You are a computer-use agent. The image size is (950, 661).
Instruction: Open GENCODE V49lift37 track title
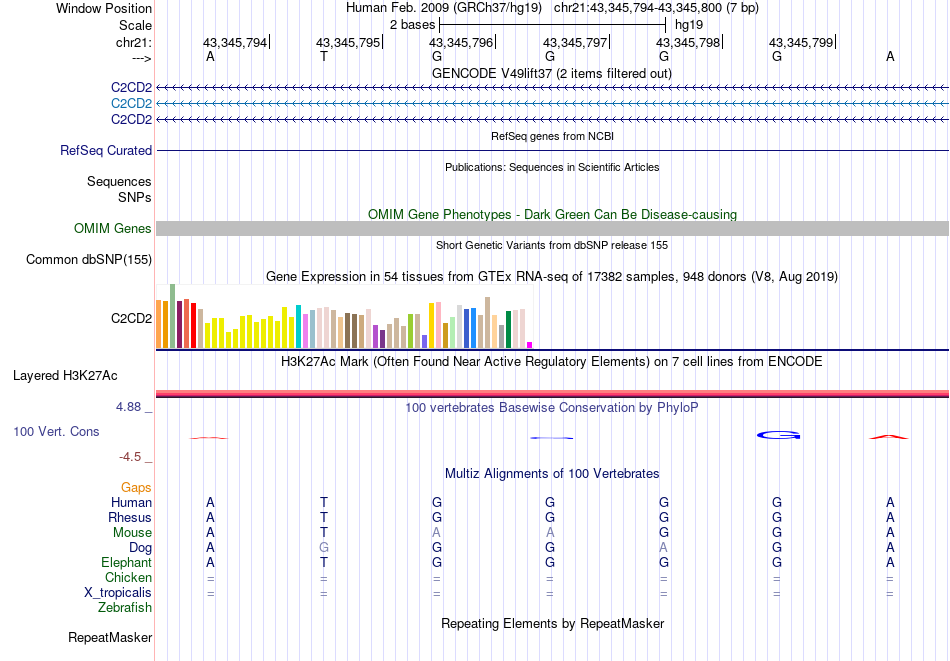tap(552, 73)
